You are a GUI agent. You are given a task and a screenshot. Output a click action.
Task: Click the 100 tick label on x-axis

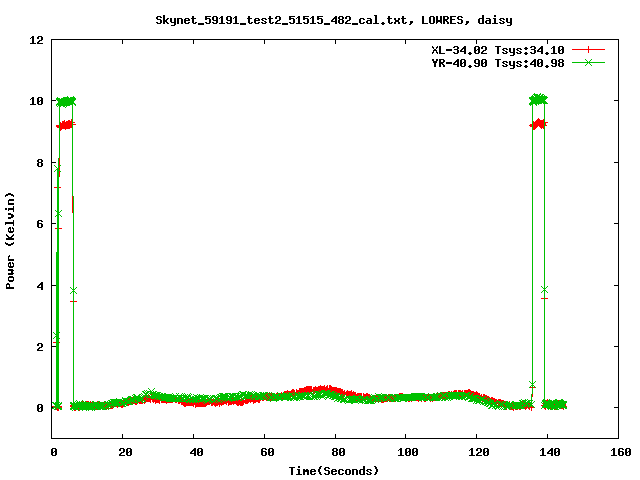[406, 453]
